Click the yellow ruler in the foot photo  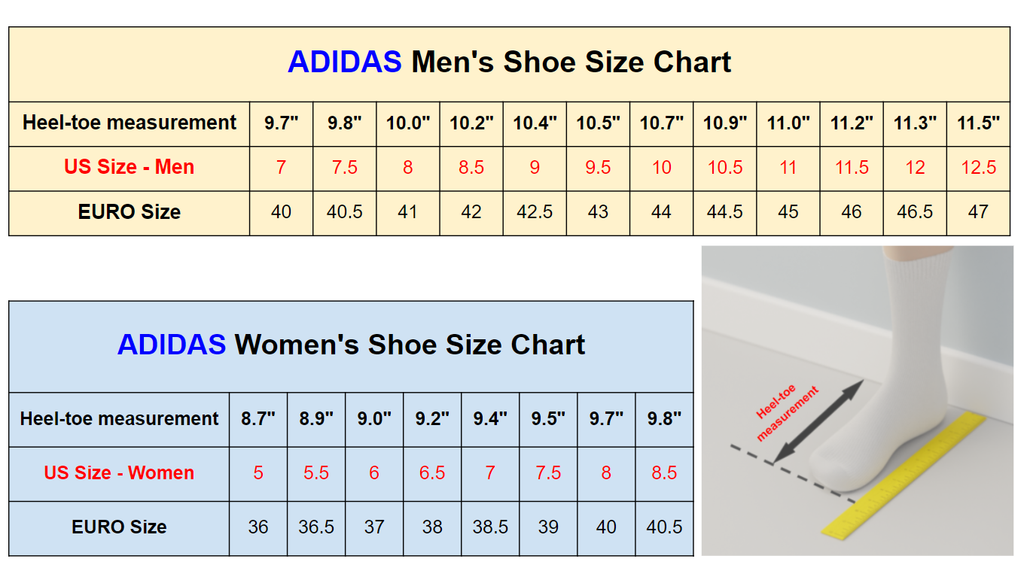coord(904,476)
